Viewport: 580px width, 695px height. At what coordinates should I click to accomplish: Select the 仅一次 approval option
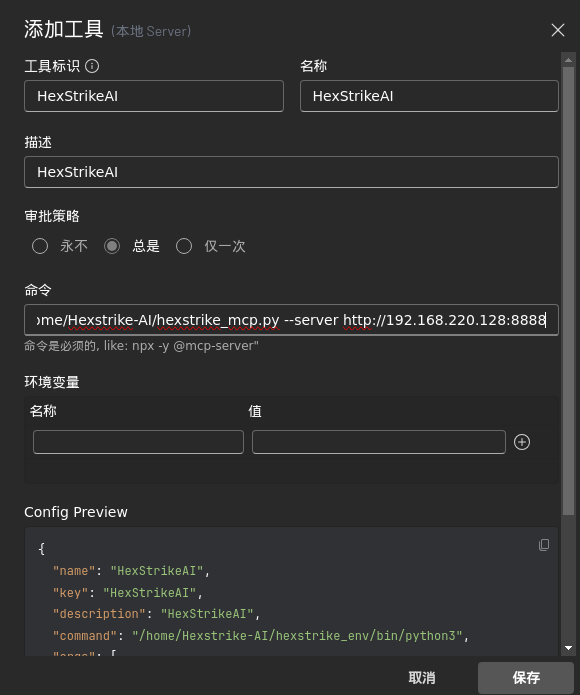tap(184, 246)
